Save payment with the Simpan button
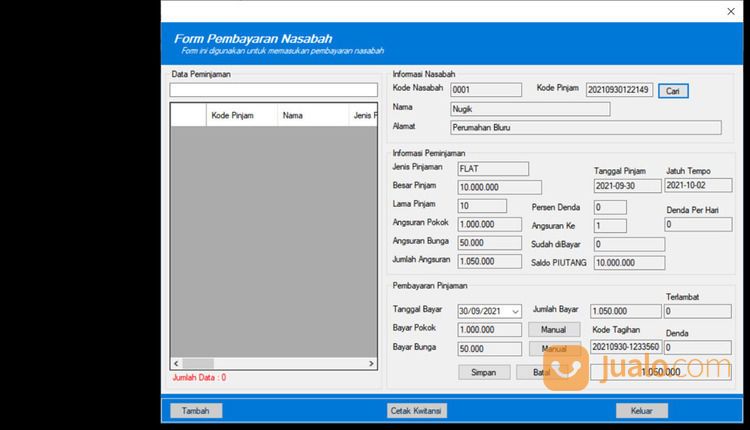 point(484,372)
